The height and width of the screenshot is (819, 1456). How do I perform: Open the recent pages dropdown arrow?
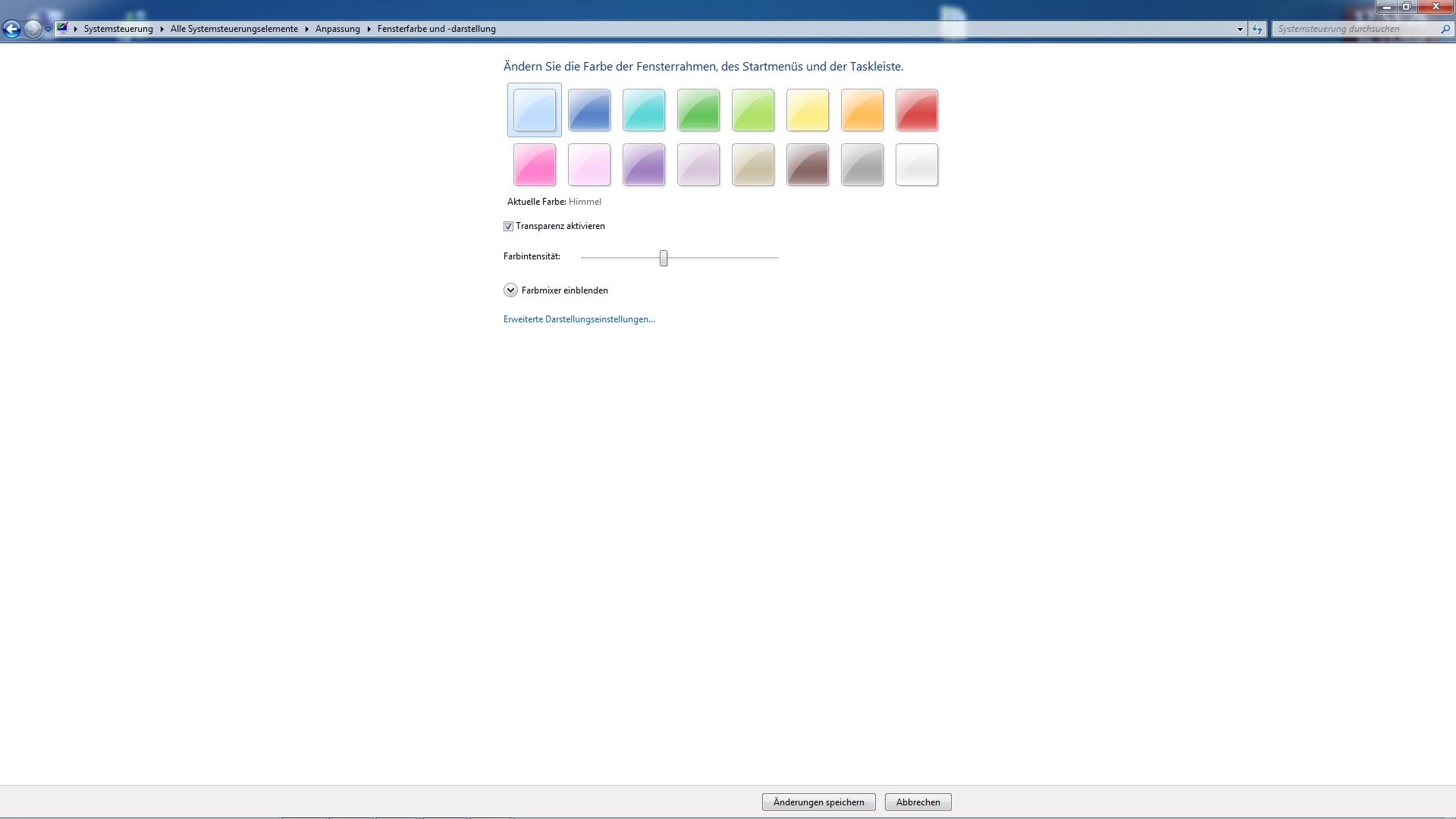(48, 29)
